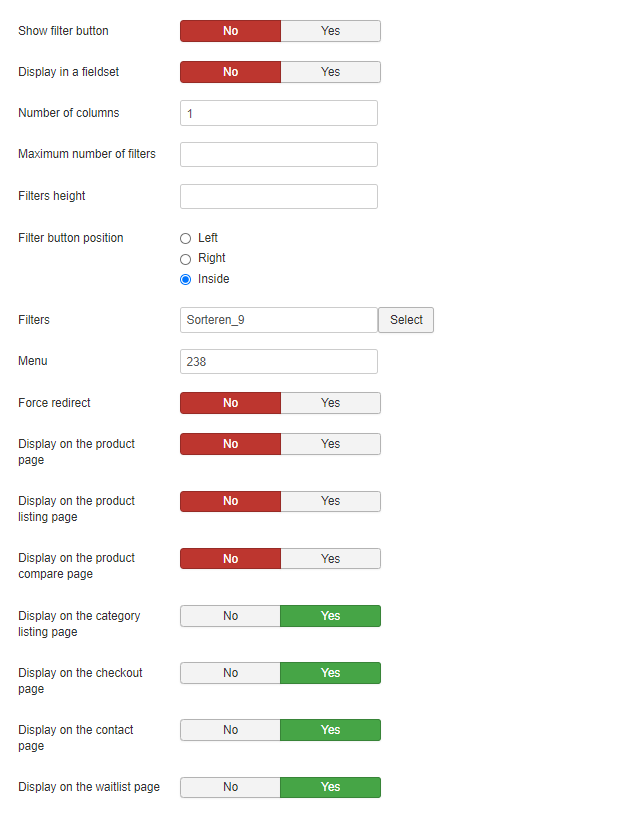Enable Display in a fieldset Yes option

(x=330, y=72)
